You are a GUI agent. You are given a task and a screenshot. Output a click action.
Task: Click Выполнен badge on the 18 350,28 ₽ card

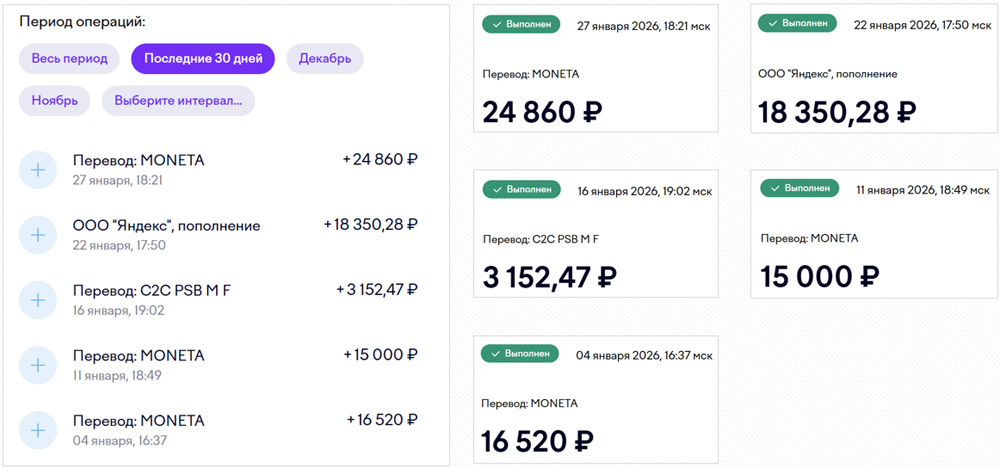pyautogui.click(x=799, y=24)
